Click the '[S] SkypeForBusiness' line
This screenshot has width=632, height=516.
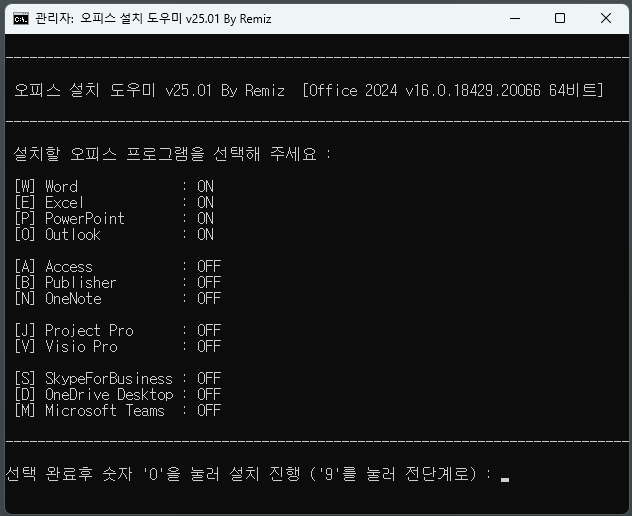94,379
